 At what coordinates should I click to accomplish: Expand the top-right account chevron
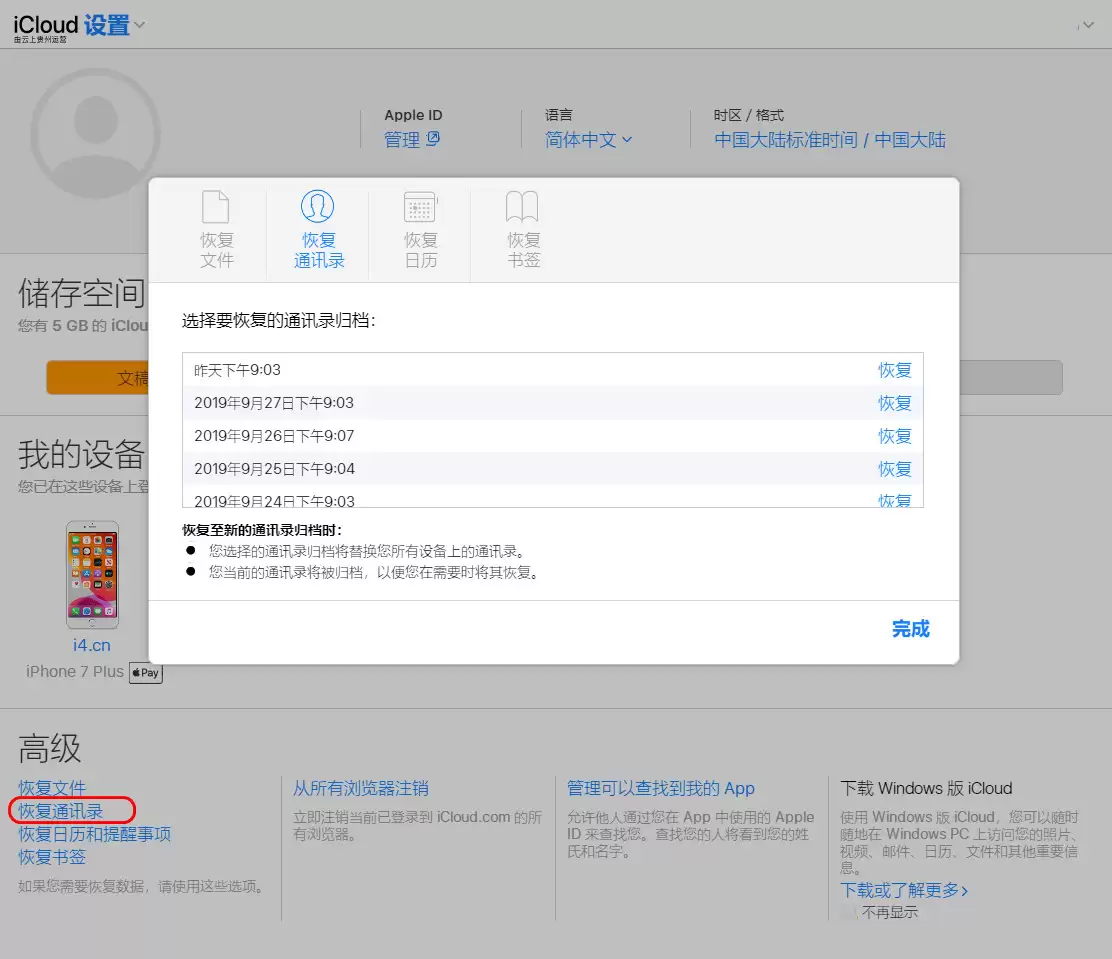click(1088, 26)
